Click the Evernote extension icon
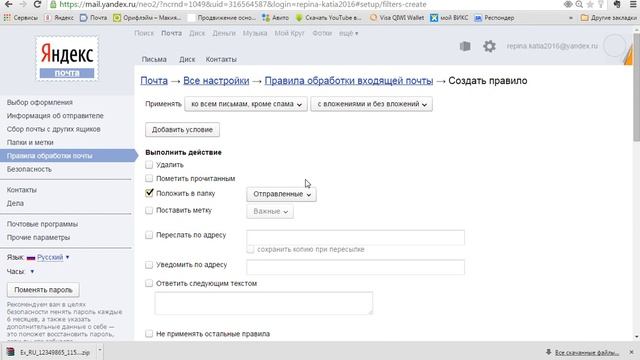The height and width of the screenshot is (360, 640). tap(617, 4)
